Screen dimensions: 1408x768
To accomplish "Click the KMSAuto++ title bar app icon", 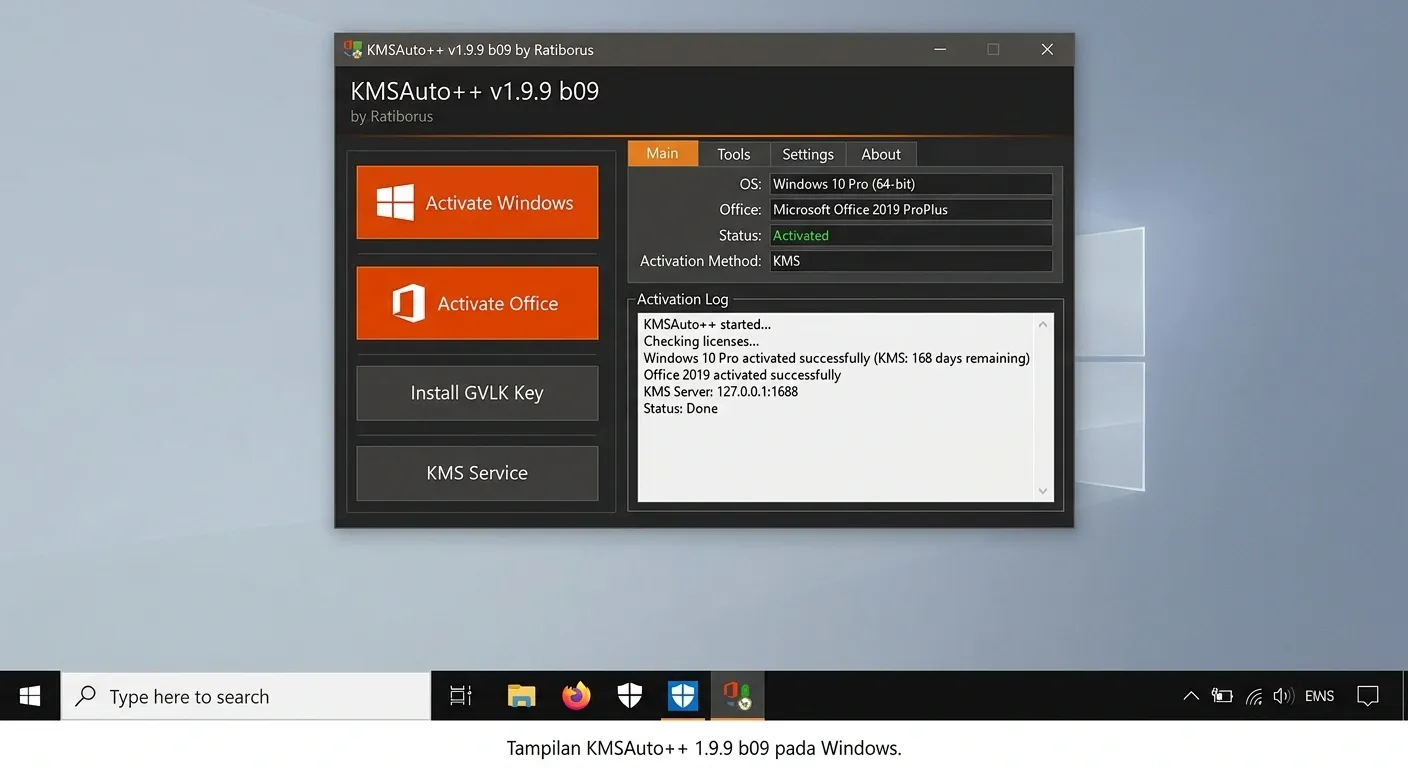I will (352, 49).
